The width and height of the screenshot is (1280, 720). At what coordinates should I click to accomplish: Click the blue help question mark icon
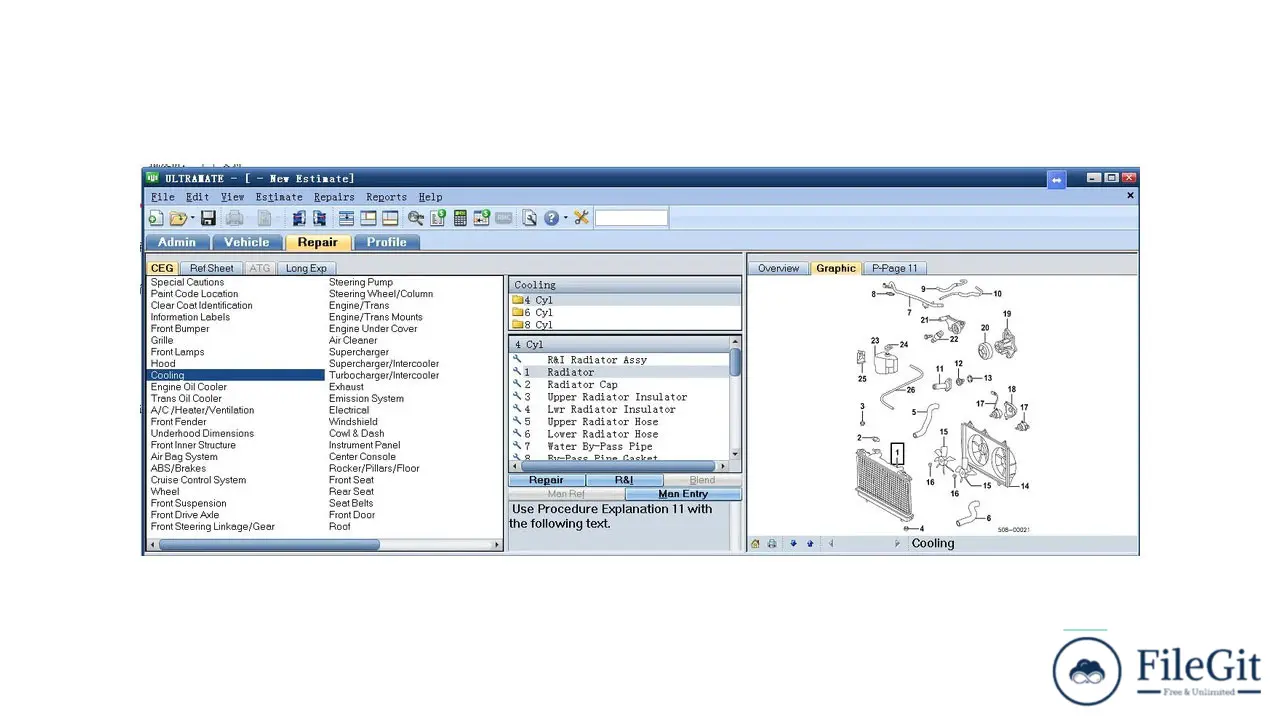(551, 218)
